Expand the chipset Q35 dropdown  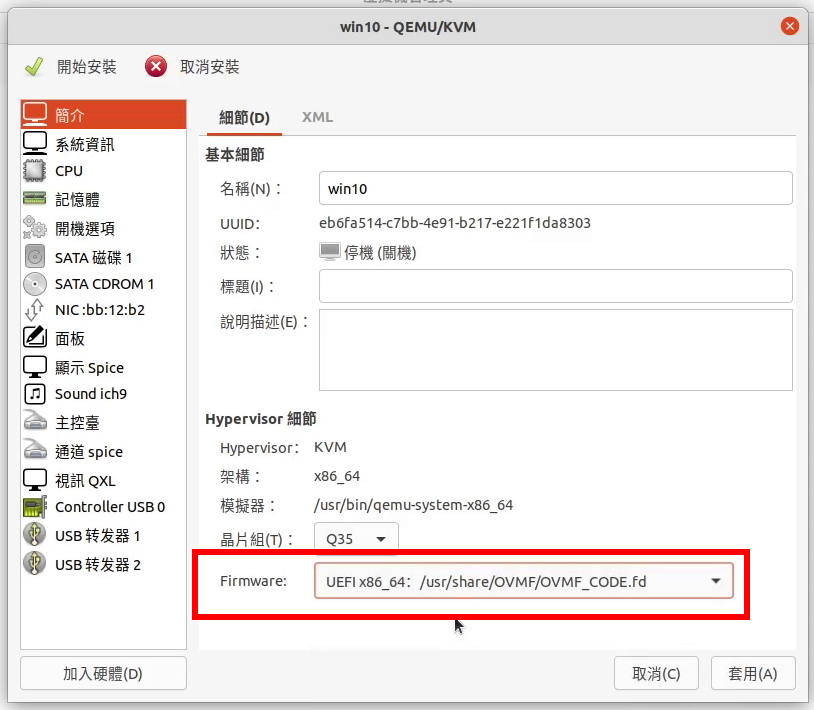tap(356, 540)
